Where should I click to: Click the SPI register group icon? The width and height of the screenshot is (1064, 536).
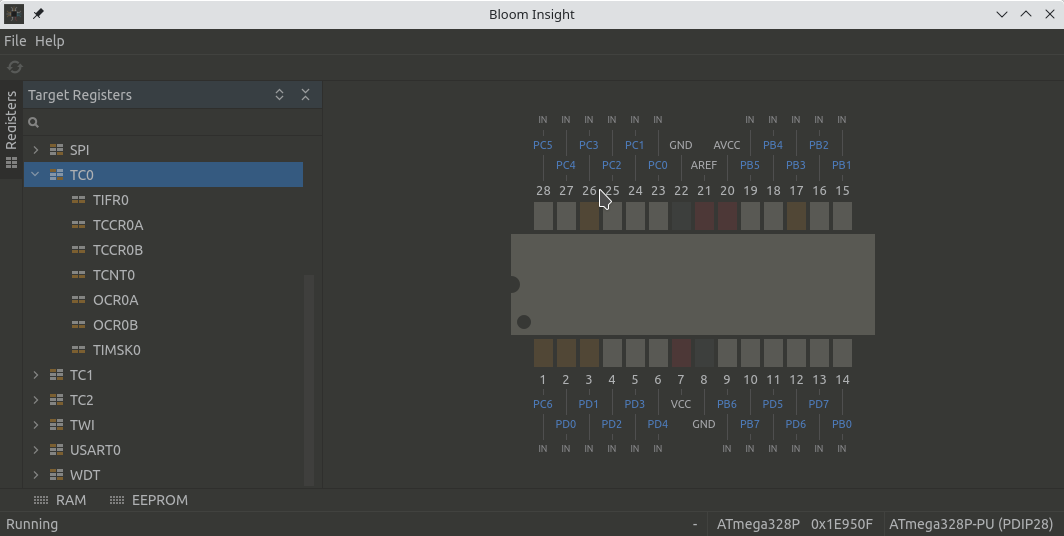(x=56, y=150)
